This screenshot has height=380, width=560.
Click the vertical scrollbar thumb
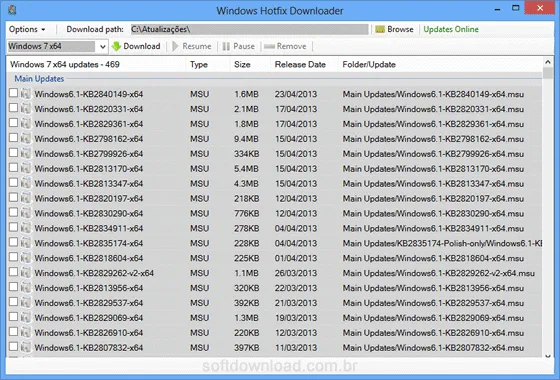click(548, 73)
